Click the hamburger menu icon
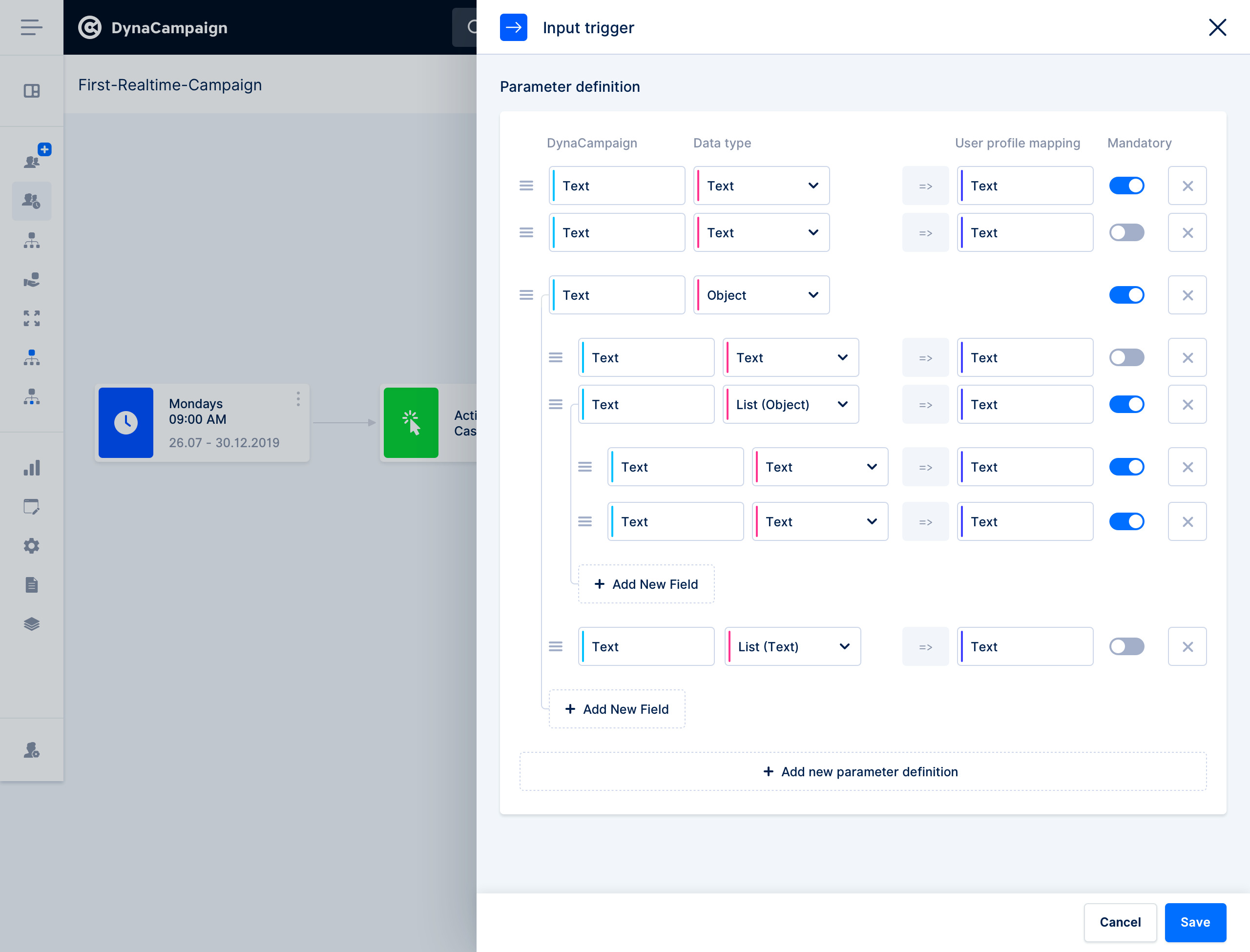1250x952 pixels. coord(31,27)
